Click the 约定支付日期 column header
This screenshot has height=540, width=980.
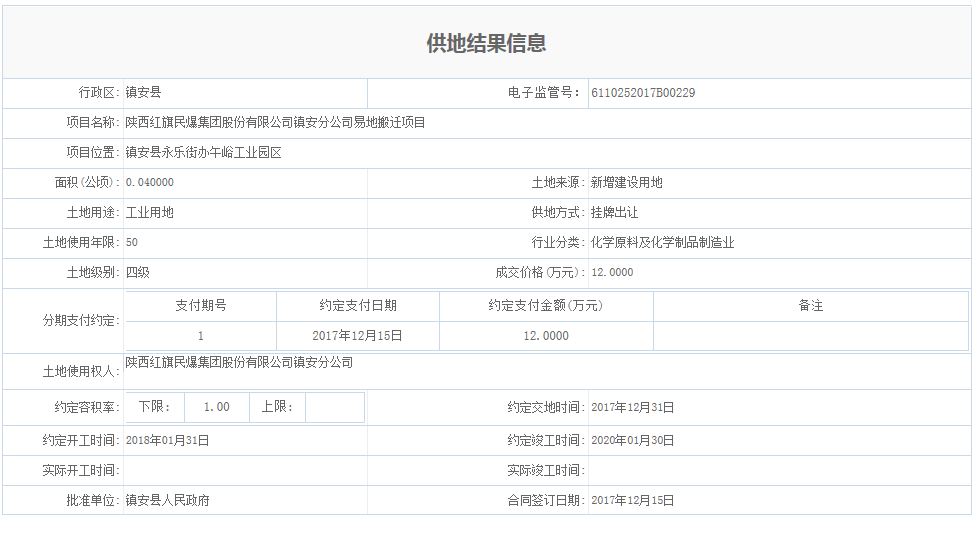(x=358, y=306)
